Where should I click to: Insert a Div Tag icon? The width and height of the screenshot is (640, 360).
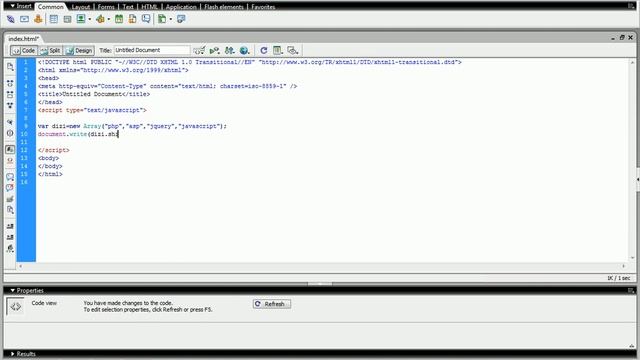coord(67,19)
